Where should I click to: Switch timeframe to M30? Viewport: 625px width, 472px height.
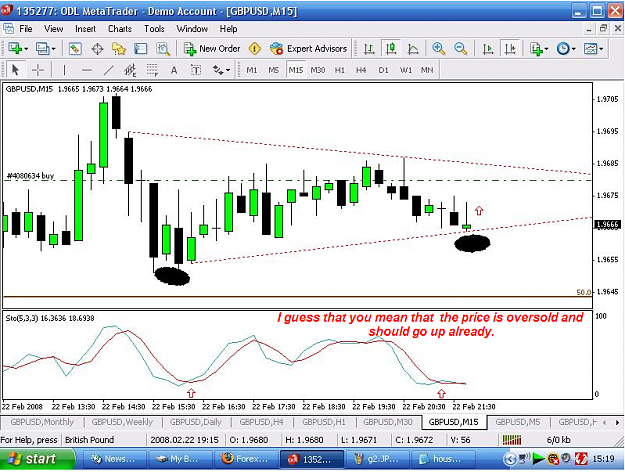pyautogui.click(x=318, y=70)
